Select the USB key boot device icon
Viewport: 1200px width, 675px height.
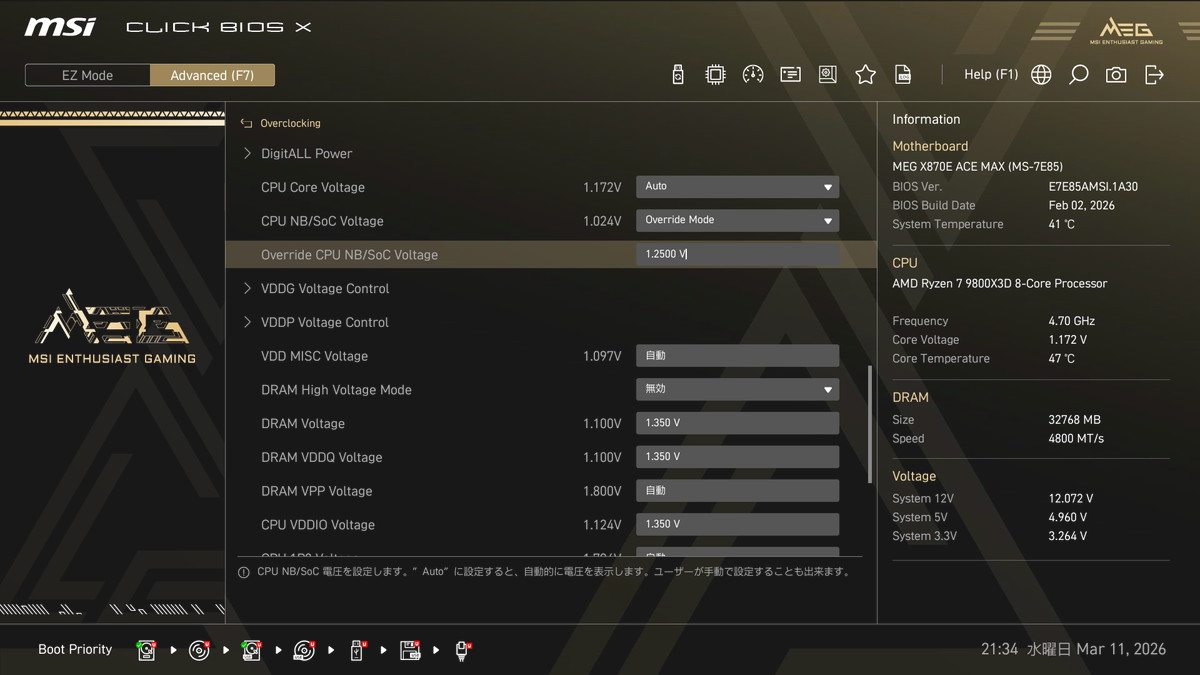(357, 651)
